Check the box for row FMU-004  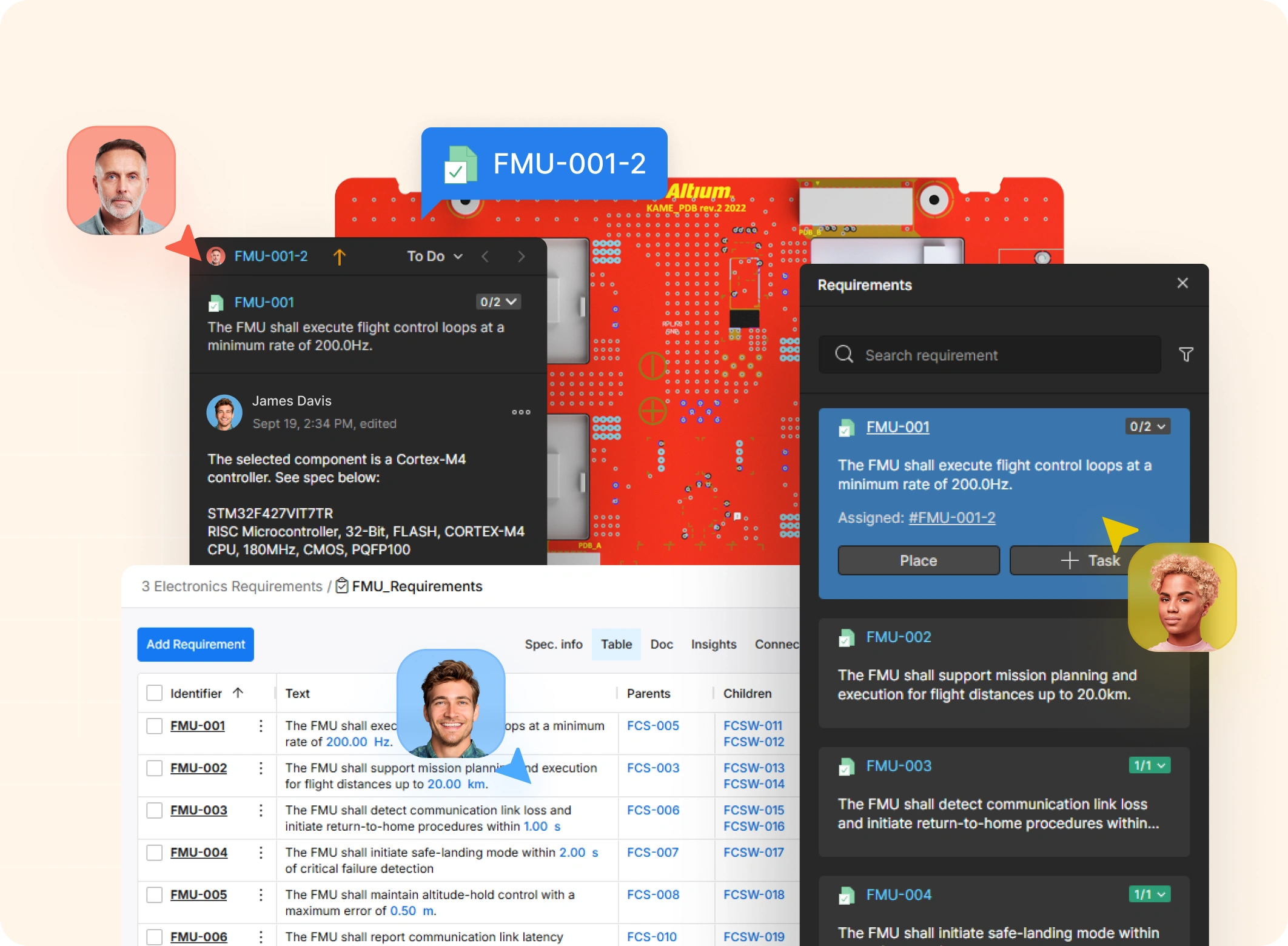(x=155, y=853)
